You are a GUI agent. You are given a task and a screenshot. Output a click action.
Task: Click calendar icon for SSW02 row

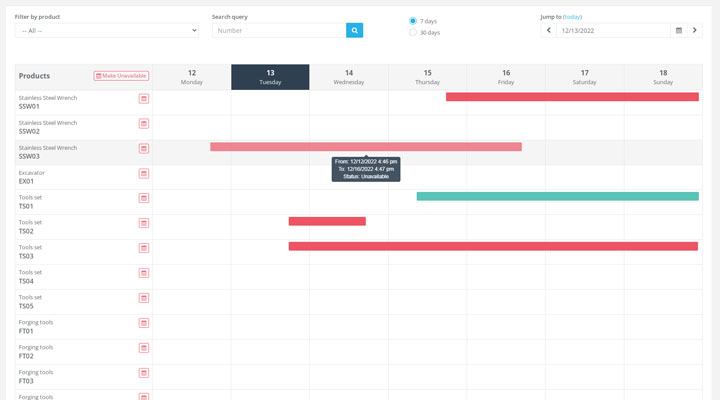144,124
